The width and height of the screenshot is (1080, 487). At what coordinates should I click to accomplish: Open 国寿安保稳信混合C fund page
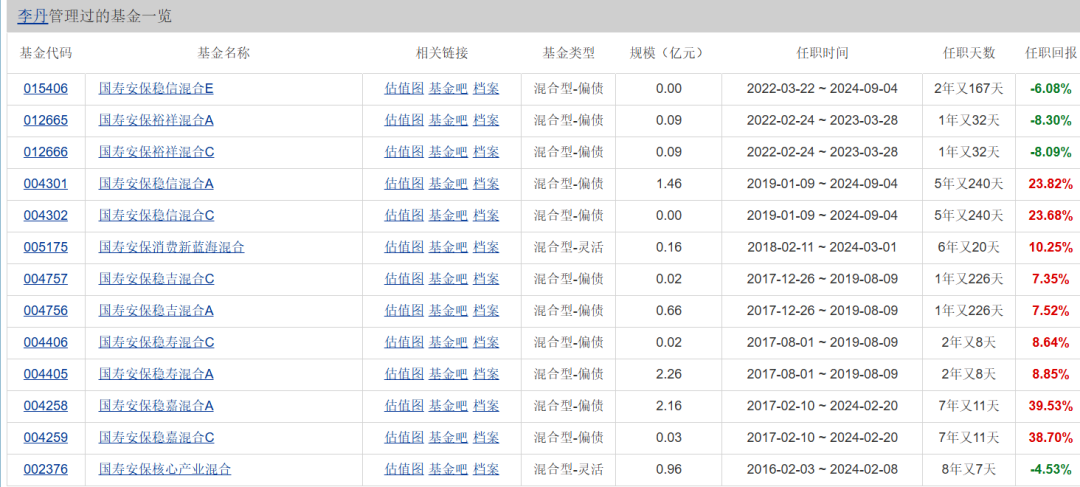[156, 215]
